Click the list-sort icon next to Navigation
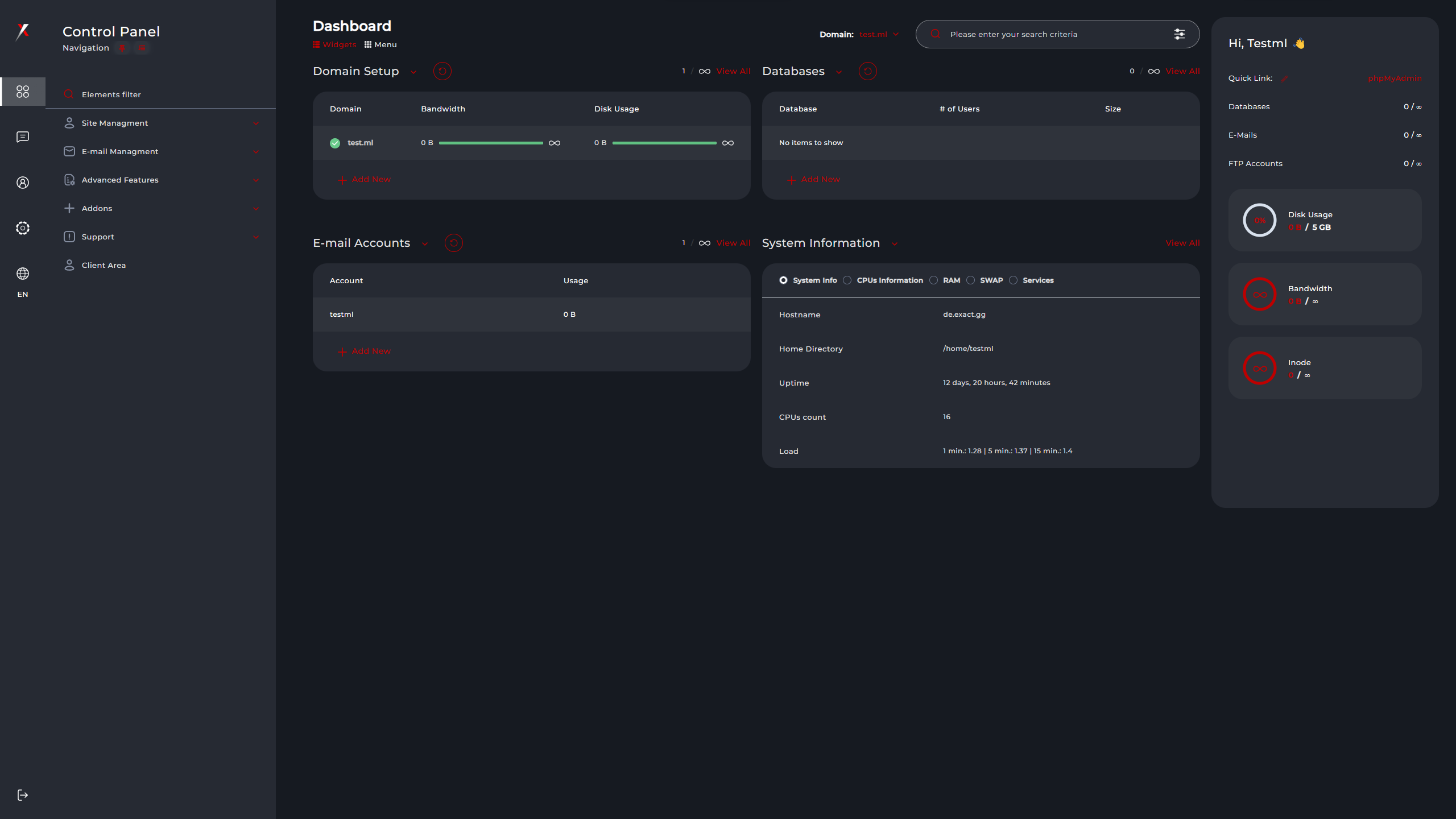Viewport: 1456px width, 819px height. (x=142, y=48)
